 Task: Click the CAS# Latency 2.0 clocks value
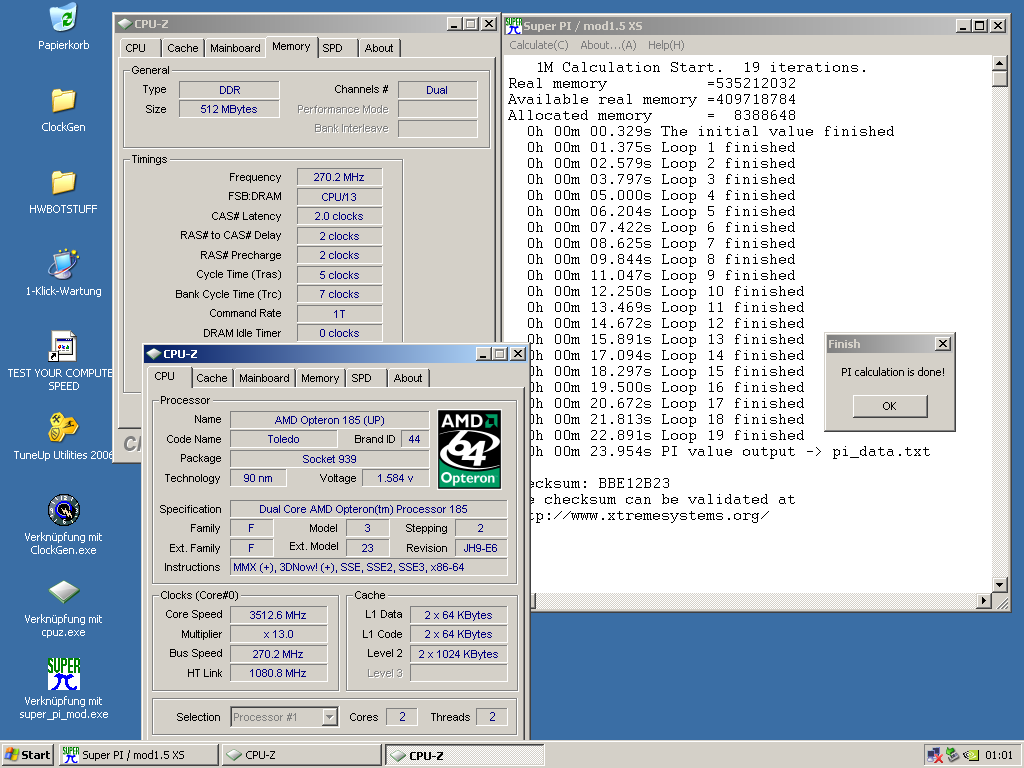click(339, 217)
